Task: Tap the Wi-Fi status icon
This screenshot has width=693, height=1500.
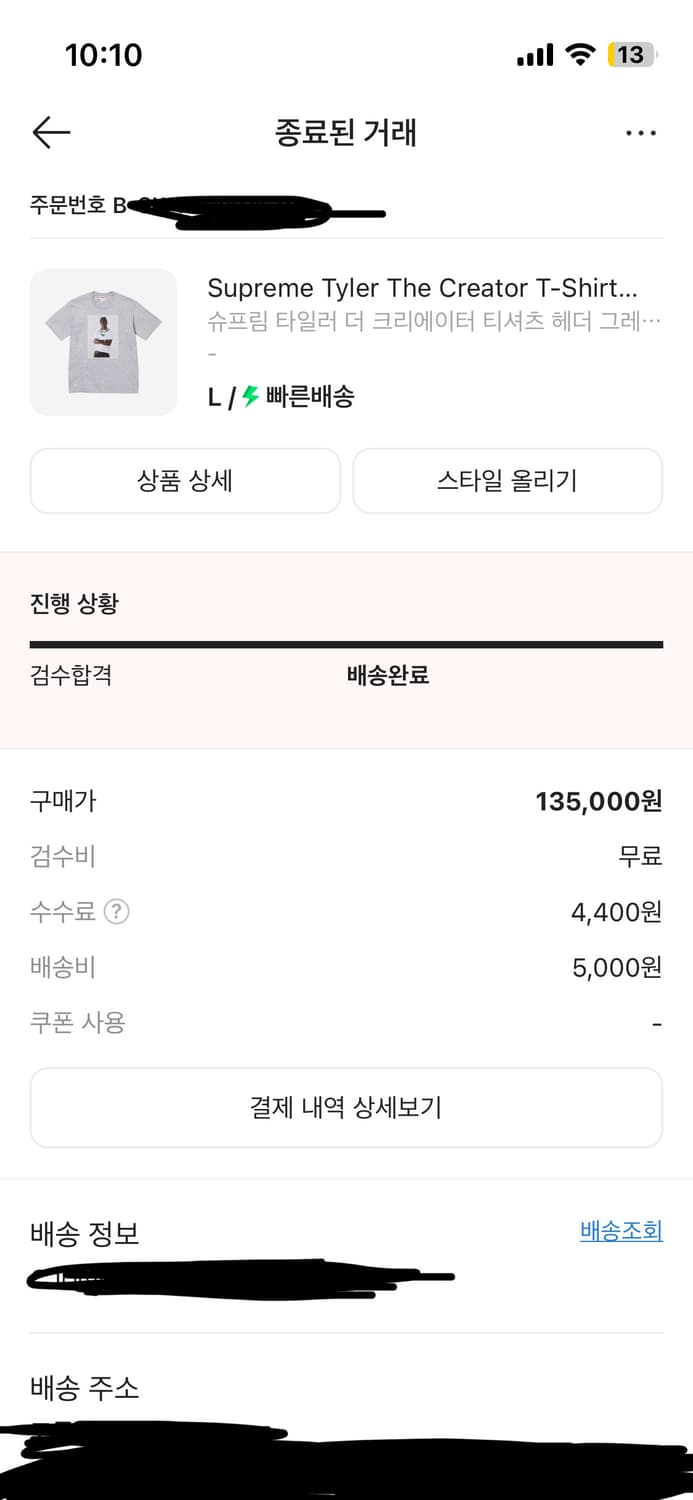Action: 579,54
